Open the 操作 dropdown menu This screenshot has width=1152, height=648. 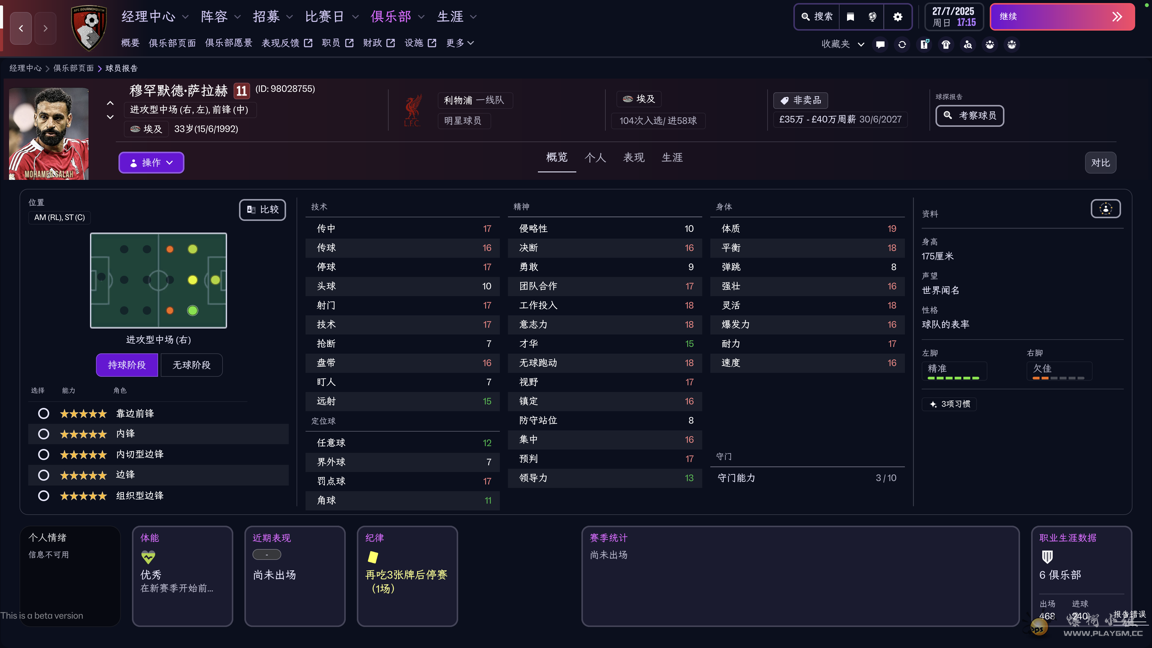[x=150, y=162]
